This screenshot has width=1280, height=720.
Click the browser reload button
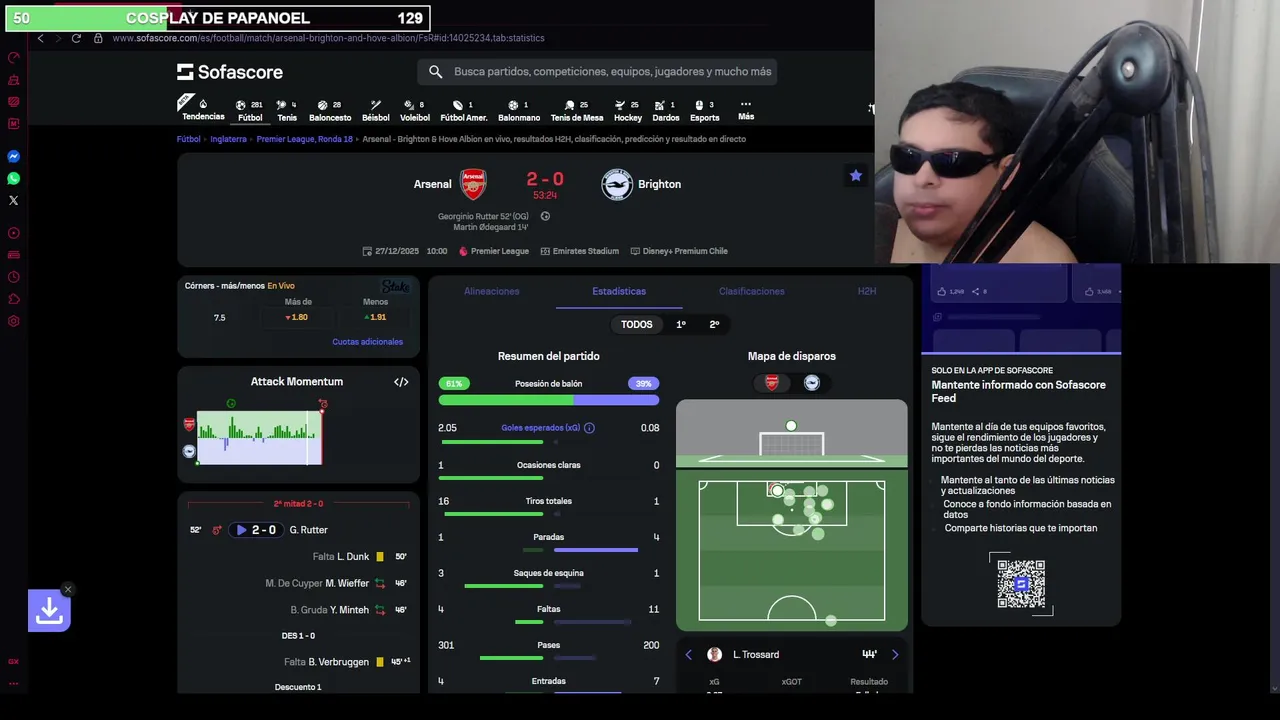pos(76,38)
